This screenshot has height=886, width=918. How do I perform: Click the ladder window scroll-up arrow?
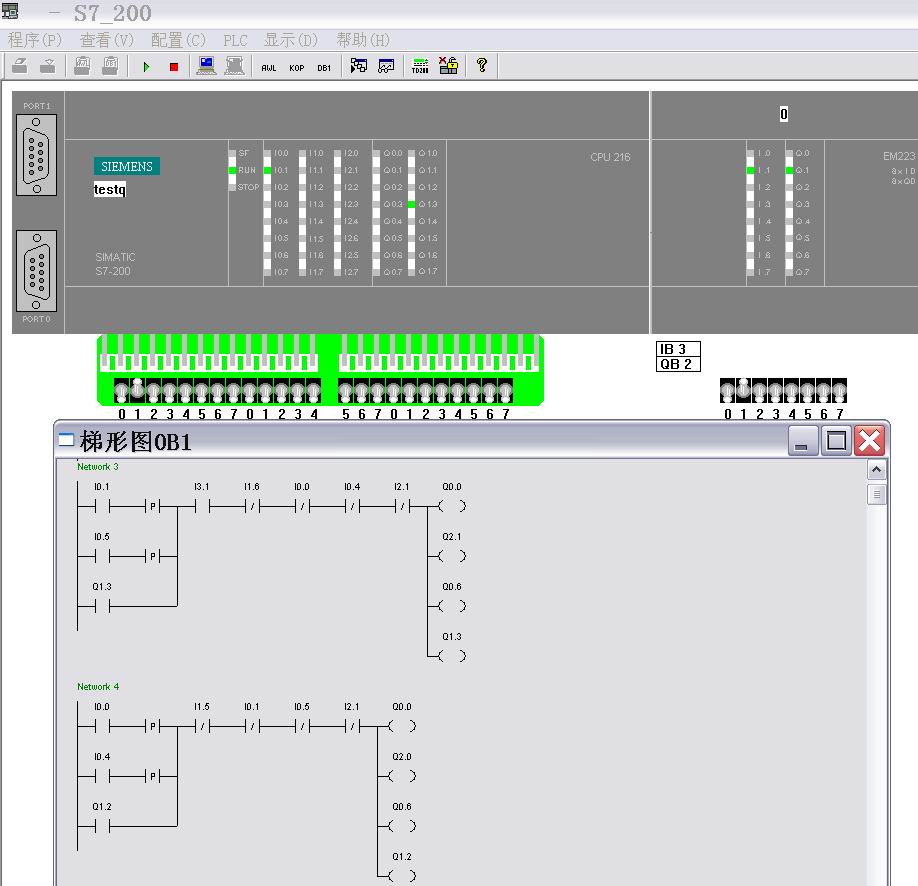click(x=876, y=470)
